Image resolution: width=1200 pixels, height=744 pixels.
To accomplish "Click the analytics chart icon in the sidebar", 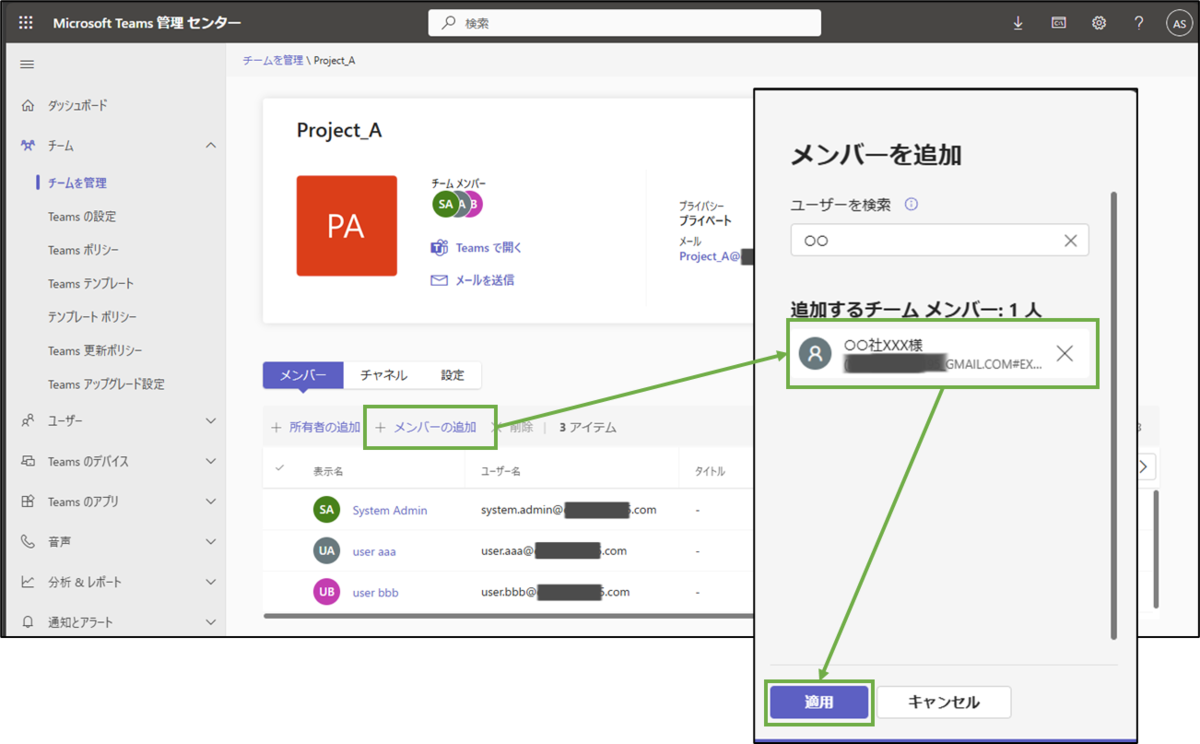I will point(28,581).
